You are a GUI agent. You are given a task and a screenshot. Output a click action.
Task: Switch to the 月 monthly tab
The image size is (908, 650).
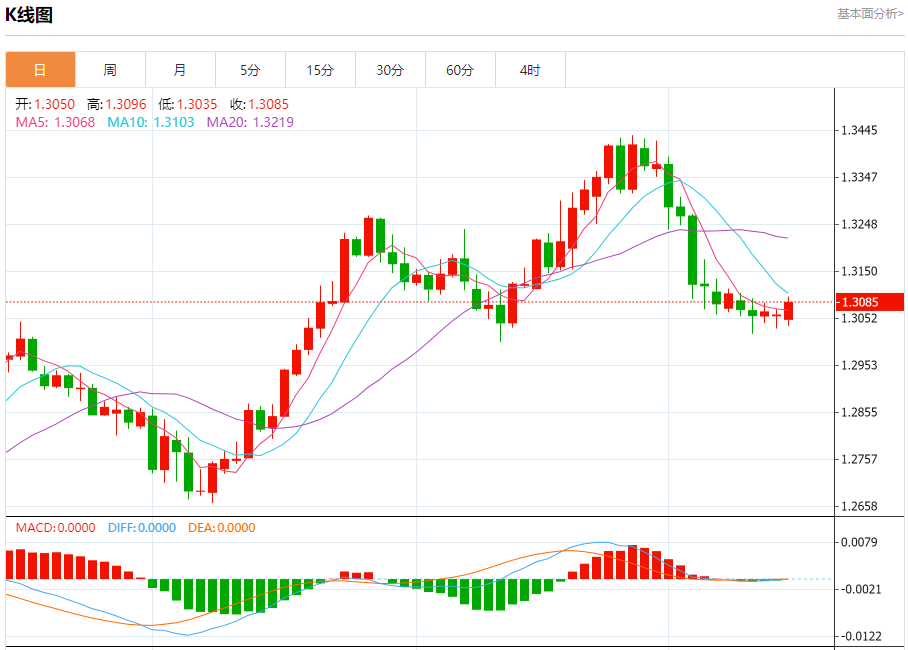[x=181, y=70]
